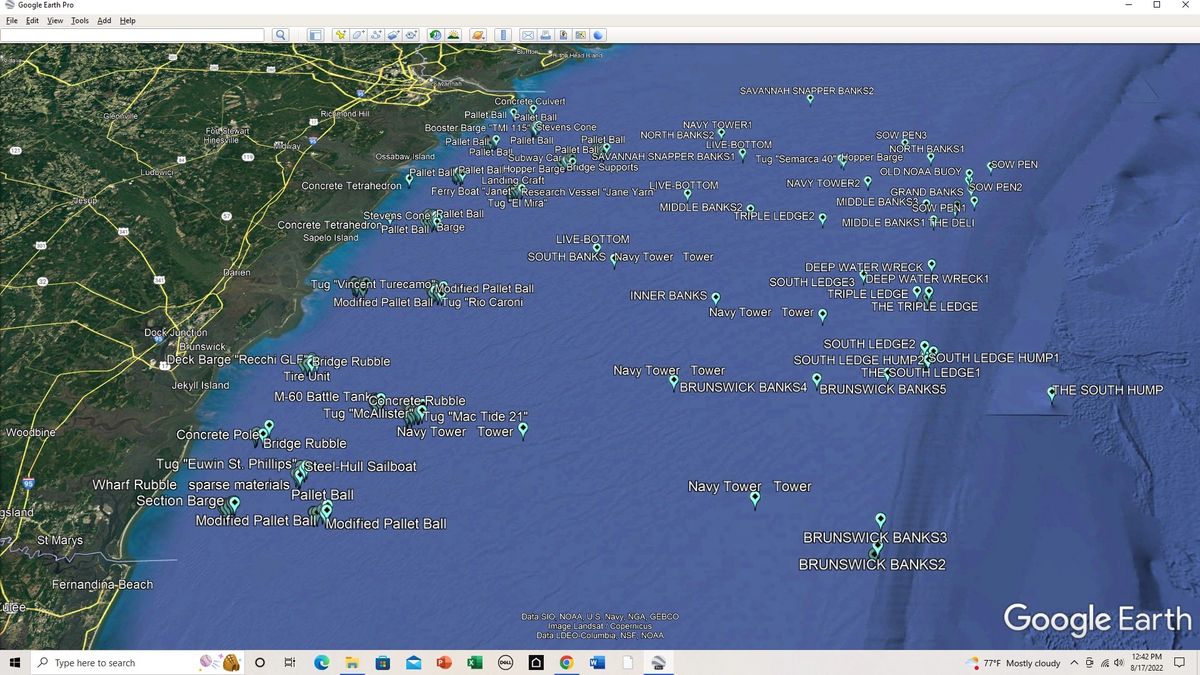Viewport: 1200px width, 675px height.
Task: Start recording a tour
Action: click(x=411, y=35)
